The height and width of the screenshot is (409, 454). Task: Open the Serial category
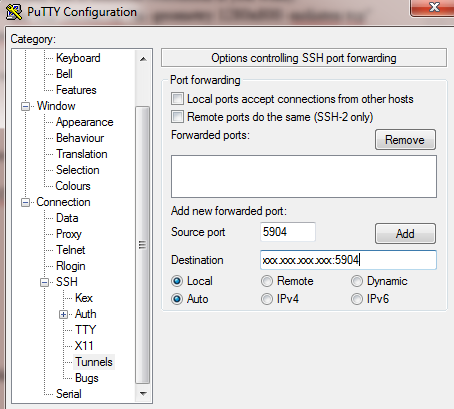coord(69,394)
